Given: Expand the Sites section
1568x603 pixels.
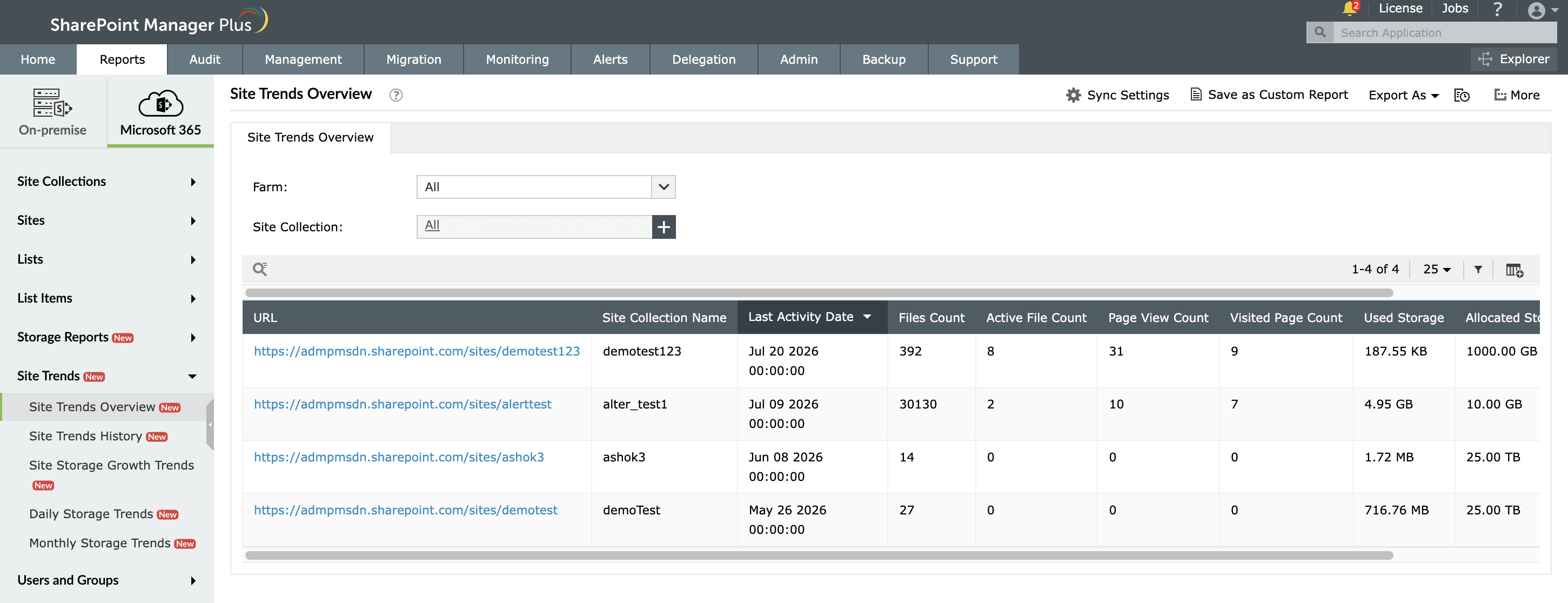Looking at the screenshot, I should pyautogui.click(x=107, y=220).
